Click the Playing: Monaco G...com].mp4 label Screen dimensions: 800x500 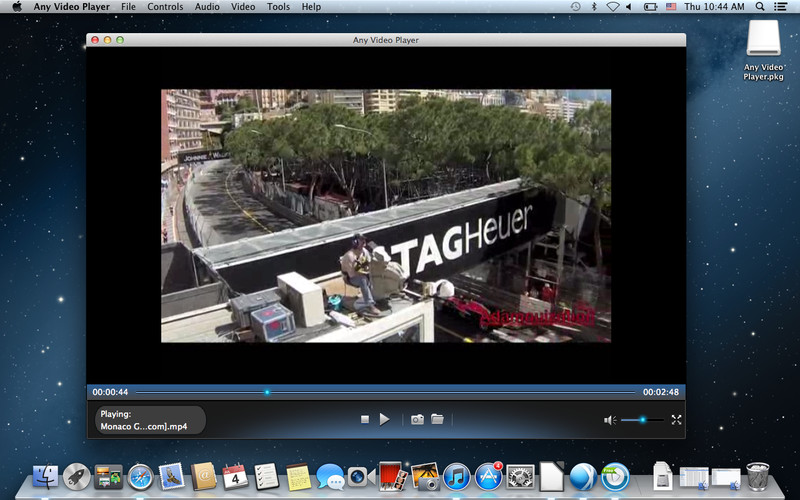(x=150, y=420)
